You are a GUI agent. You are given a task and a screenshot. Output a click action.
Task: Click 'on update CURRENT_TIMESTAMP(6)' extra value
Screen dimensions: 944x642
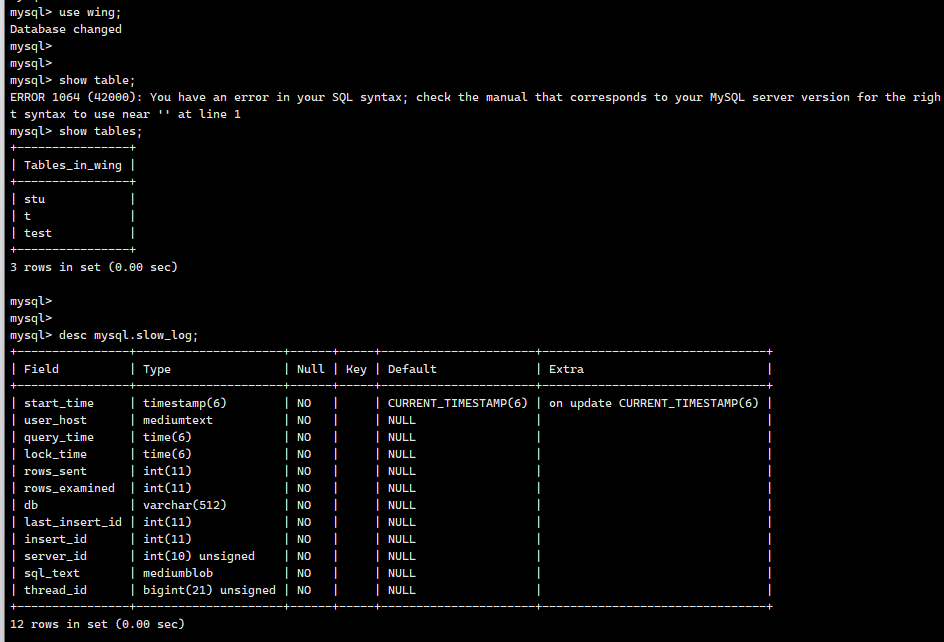pyautogui.click(x=654, y=403)
